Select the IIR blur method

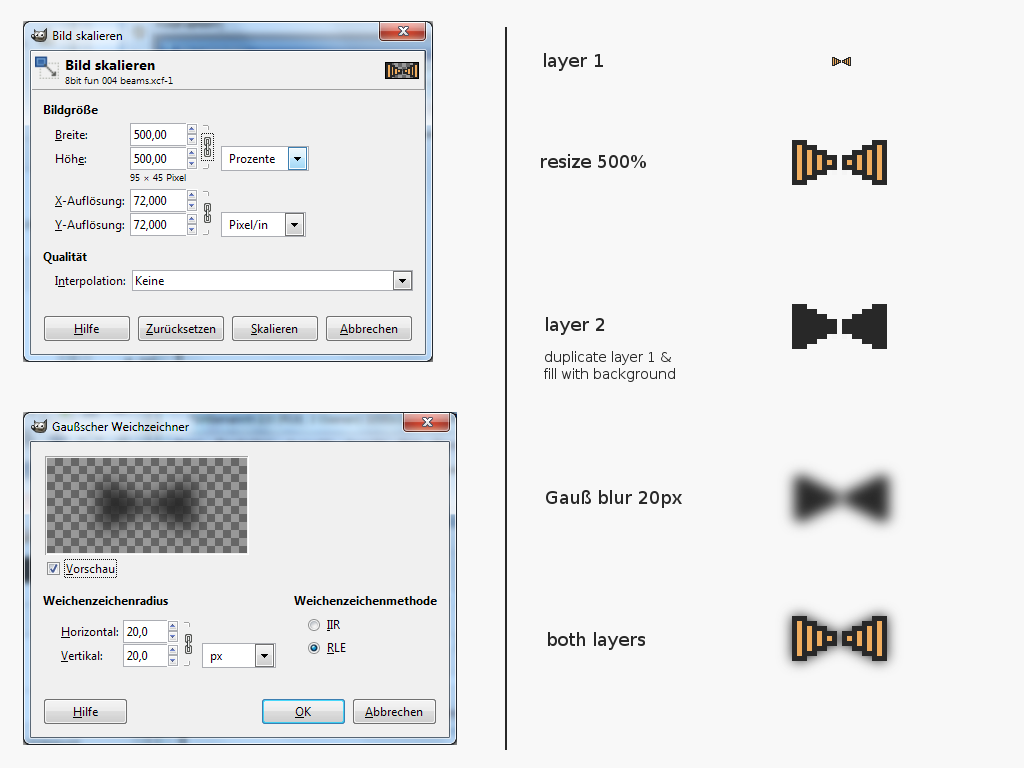[314, 625]
